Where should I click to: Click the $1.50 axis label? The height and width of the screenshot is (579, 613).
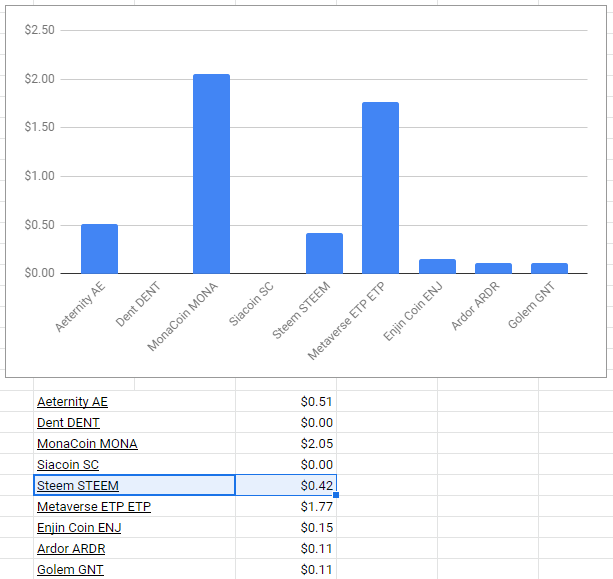(x=39, y=127)
